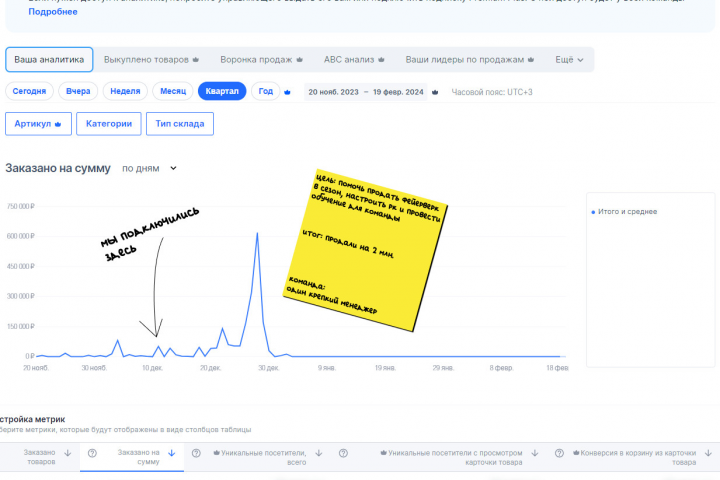Open help icon before Заказано на сумму column
720x480 pixels.
tap(92, 453)
